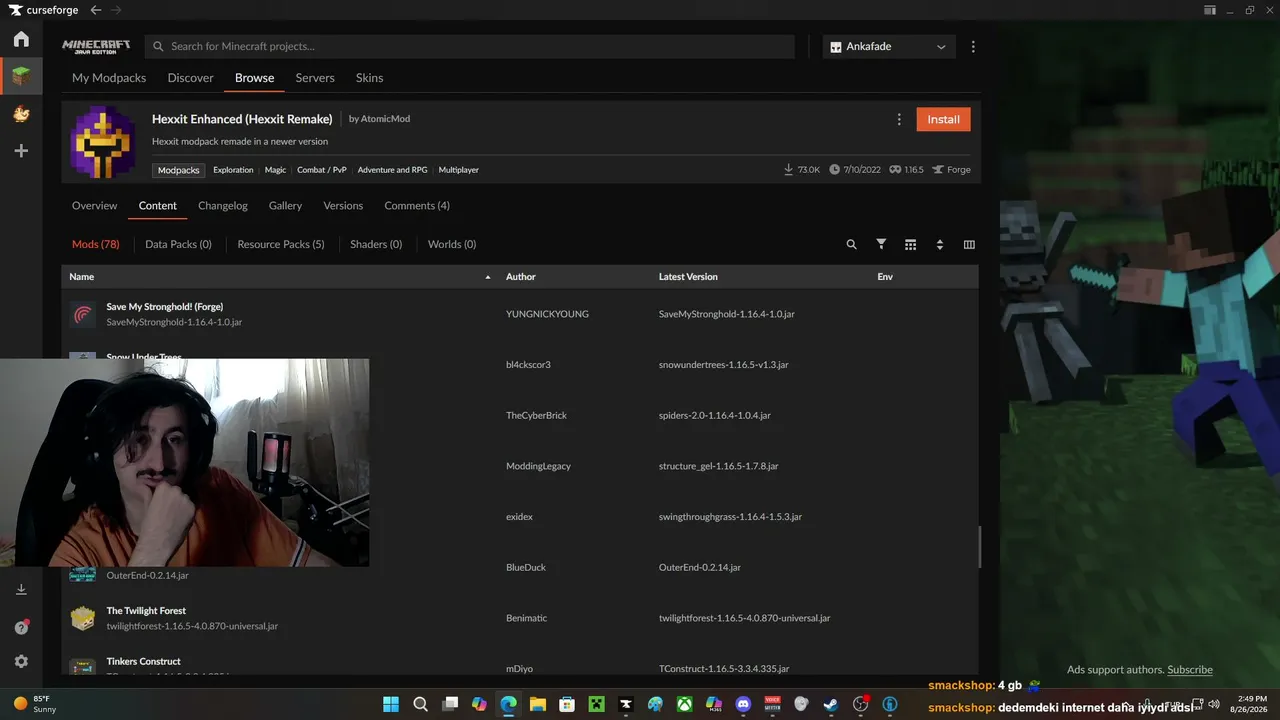
Task: Open Discord from the taskbar
Action: [743, 704]
